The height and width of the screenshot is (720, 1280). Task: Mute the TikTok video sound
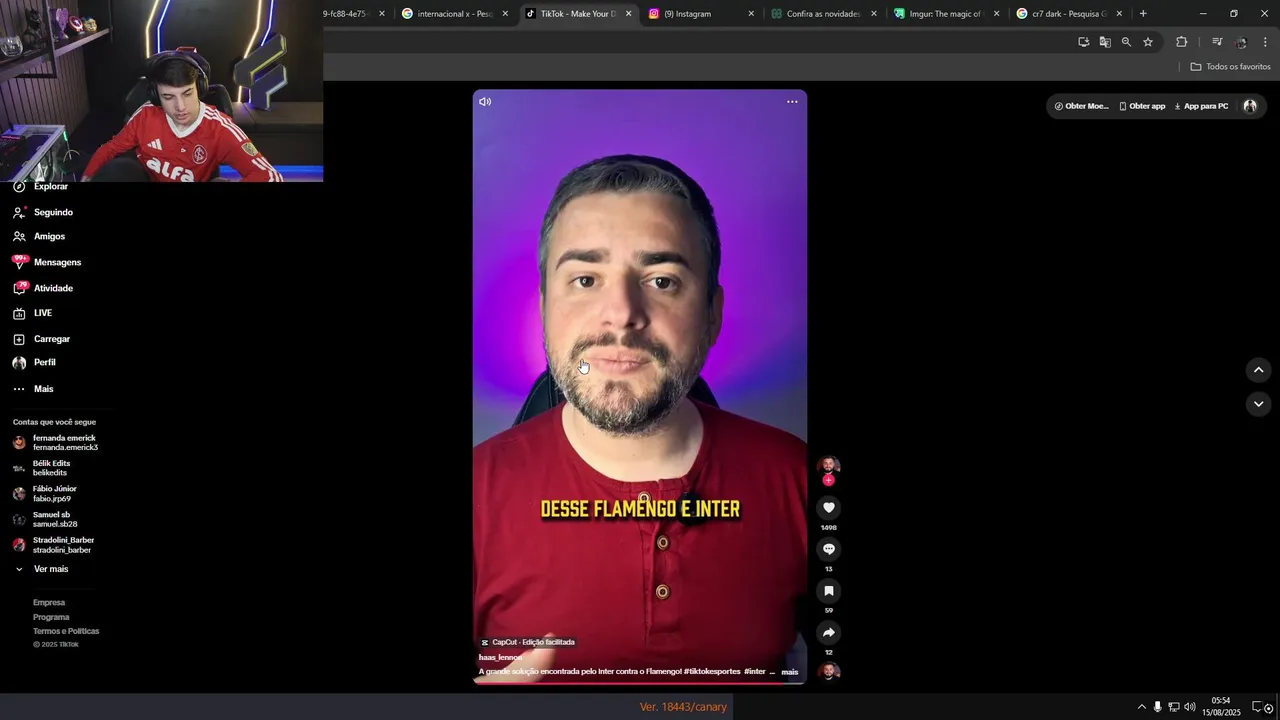485,101
